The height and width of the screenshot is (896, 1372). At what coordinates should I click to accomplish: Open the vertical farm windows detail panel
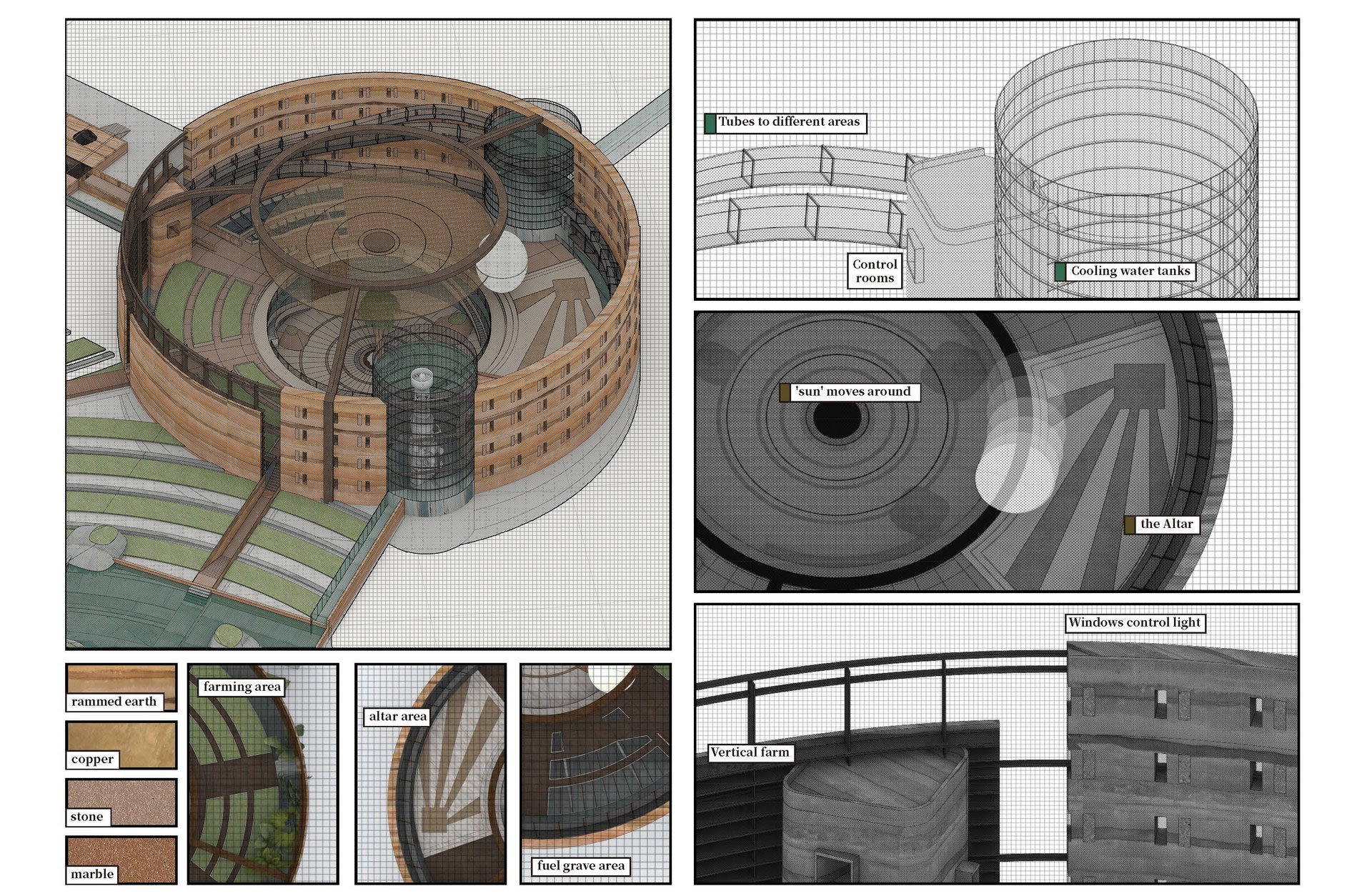(x=997, y=744)
